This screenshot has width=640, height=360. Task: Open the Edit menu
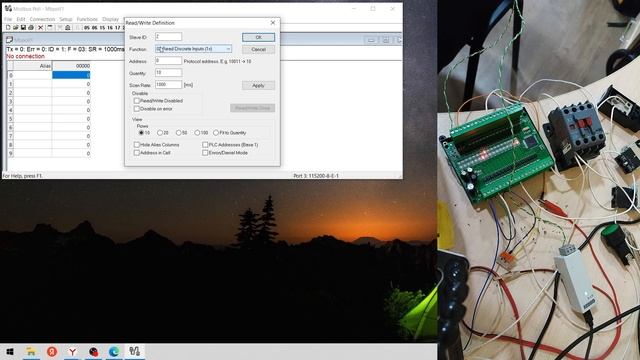click(x=20, y=19)
